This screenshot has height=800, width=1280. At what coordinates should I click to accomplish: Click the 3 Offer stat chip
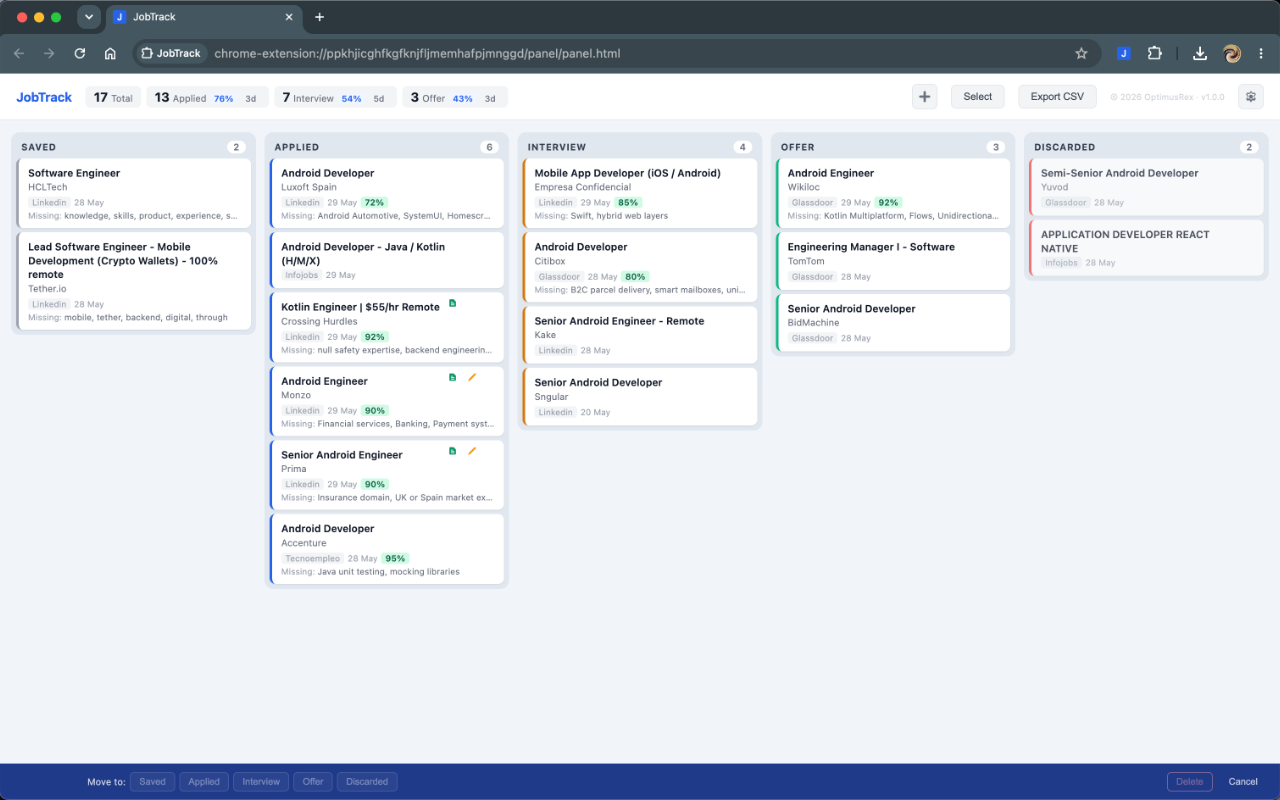click(455, 97)
